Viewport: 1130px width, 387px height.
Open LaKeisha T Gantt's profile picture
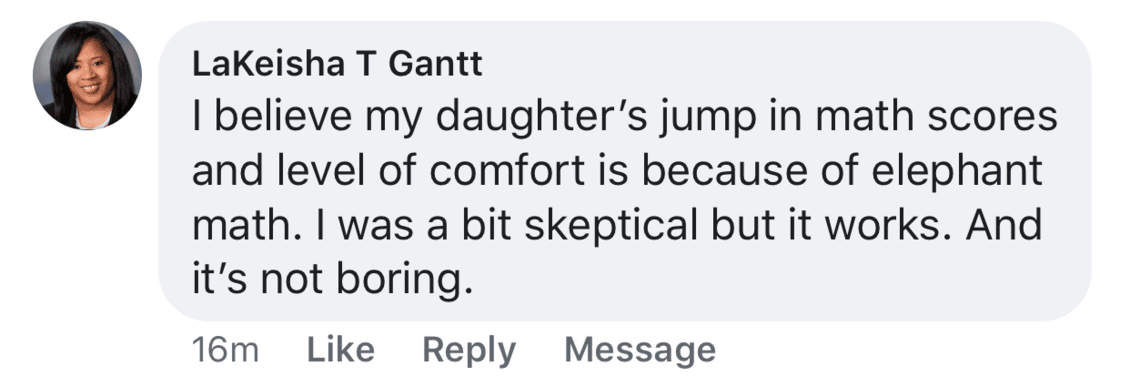click(x=87, y=75)
